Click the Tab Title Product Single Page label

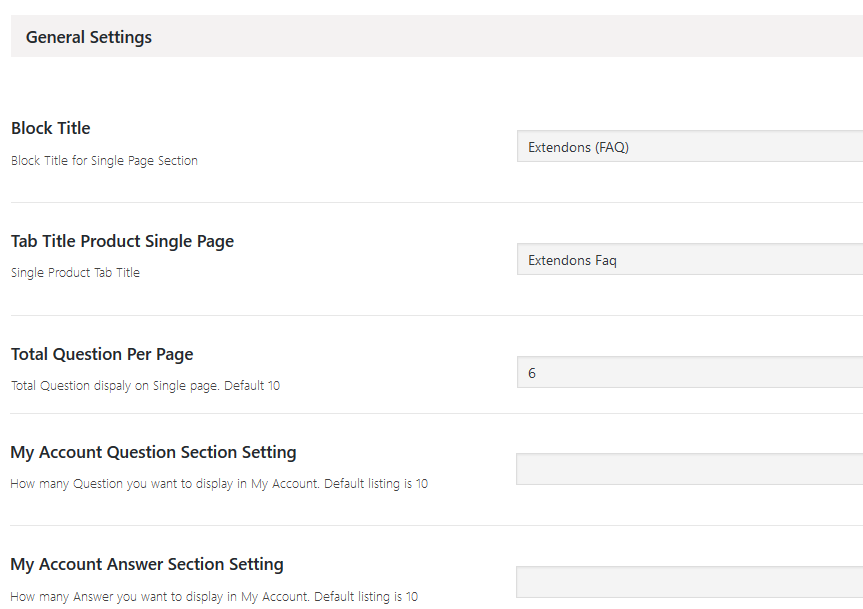coord(122,241)
